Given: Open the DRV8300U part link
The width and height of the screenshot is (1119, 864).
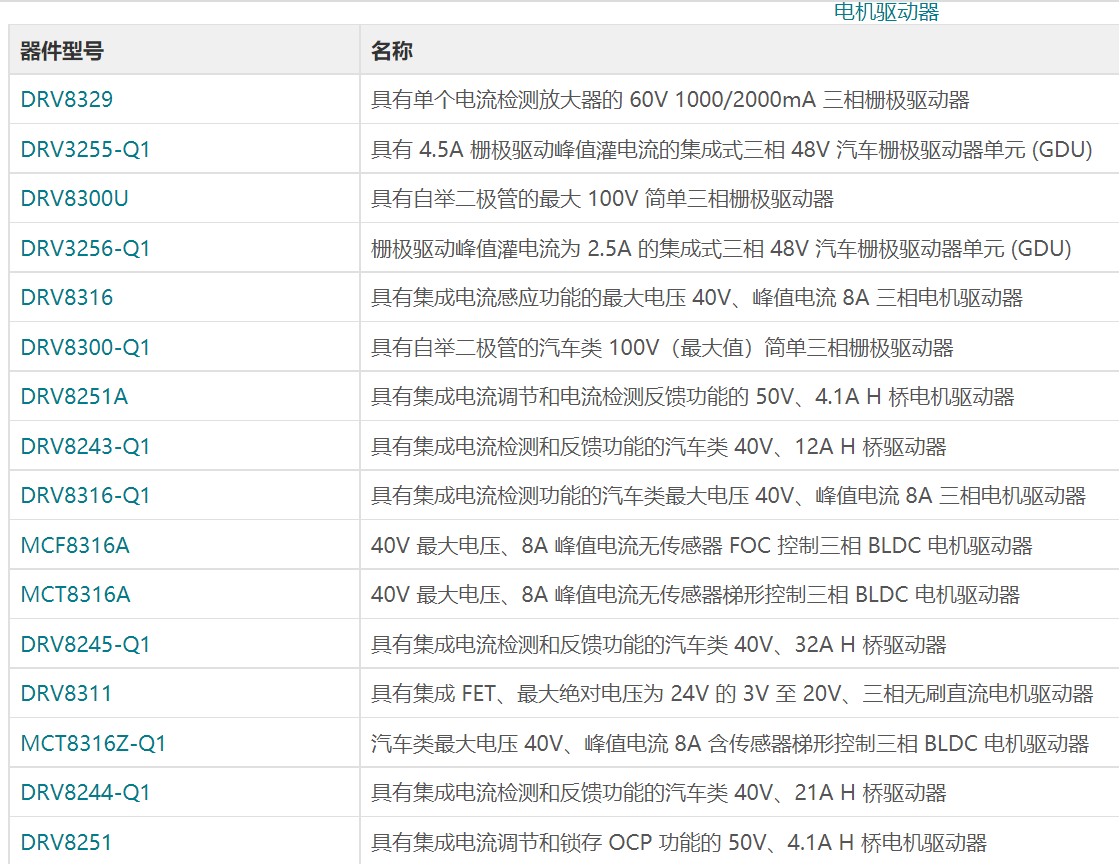Looking at the screenshot, I should point(74,198).
